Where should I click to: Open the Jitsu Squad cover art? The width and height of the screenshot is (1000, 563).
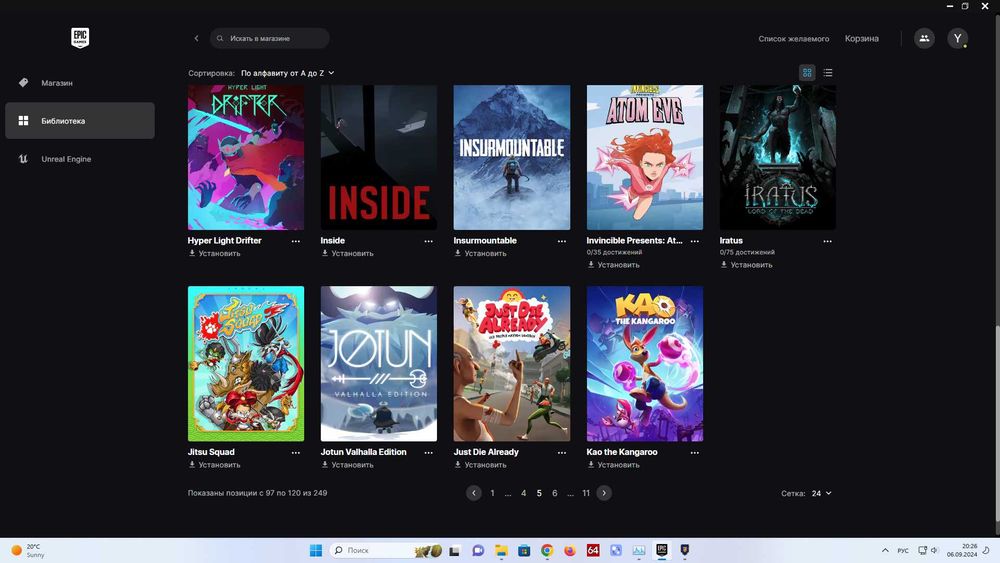246,363
